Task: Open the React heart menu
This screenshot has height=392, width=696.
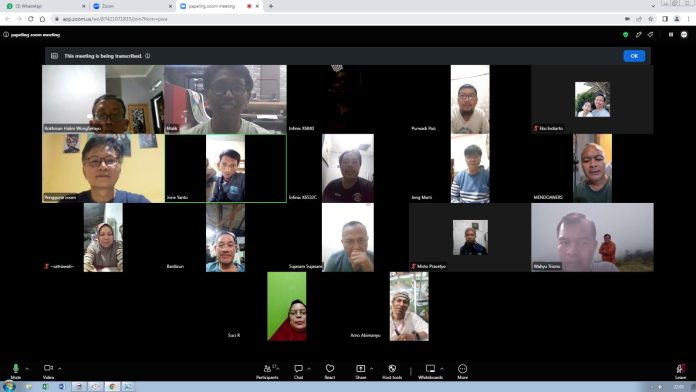Action: [330, 371]
